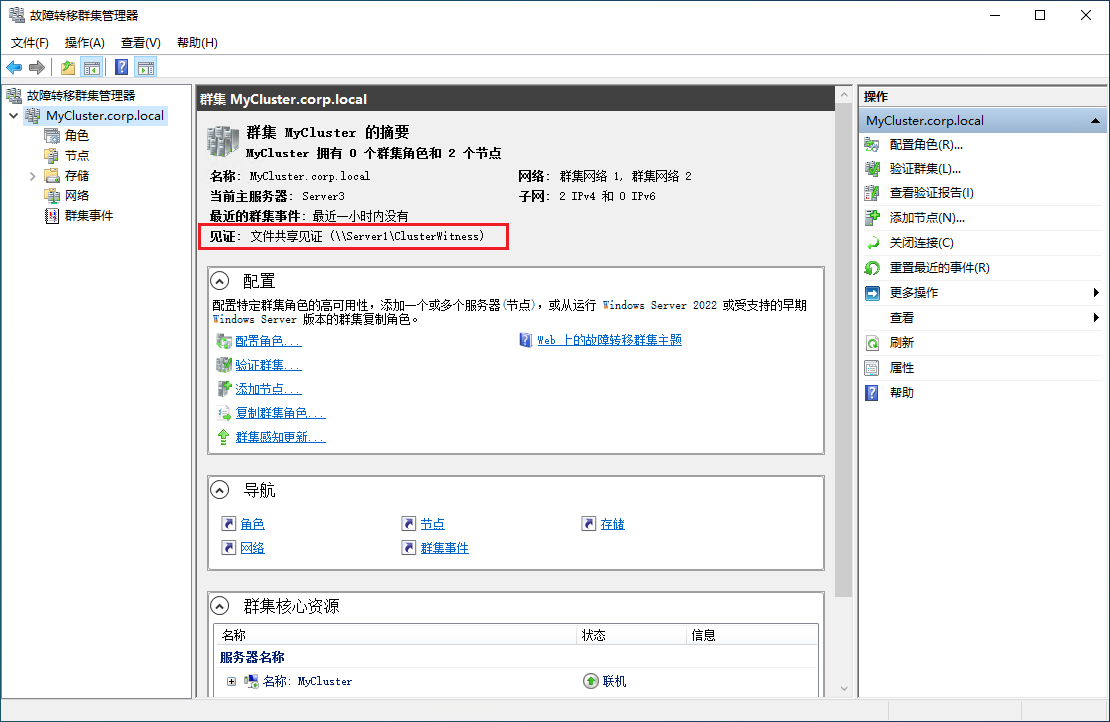The height and width of the screenshot is (722, 1110).
Task: Open the 更多操作 submenu arrow
Action: [x=1096, y=292]
